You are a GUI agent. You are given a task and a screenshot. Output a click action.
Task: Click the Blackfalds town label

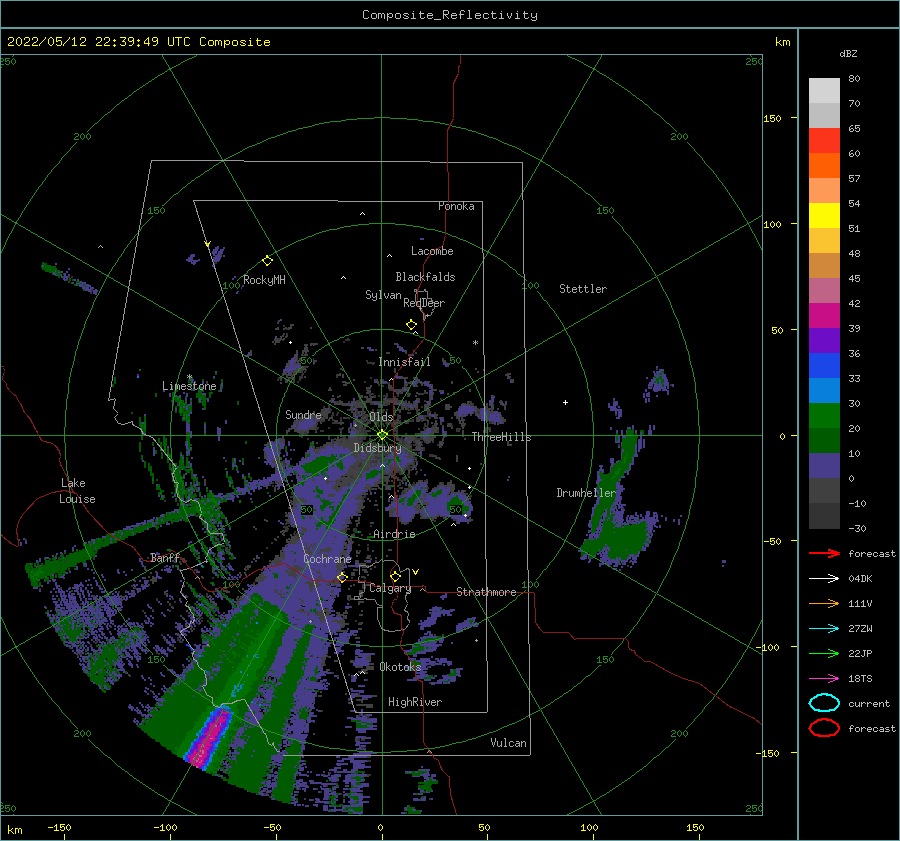click(425, 277)
